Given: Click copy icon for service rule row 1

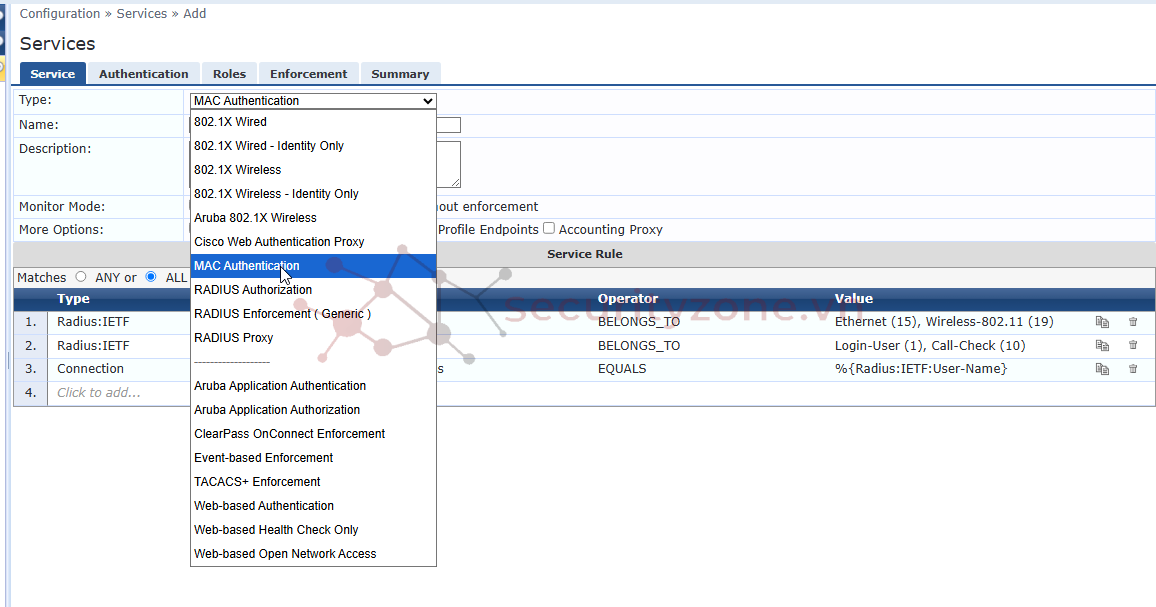Looking at the screenshot, I should (x=1102, y=322).
